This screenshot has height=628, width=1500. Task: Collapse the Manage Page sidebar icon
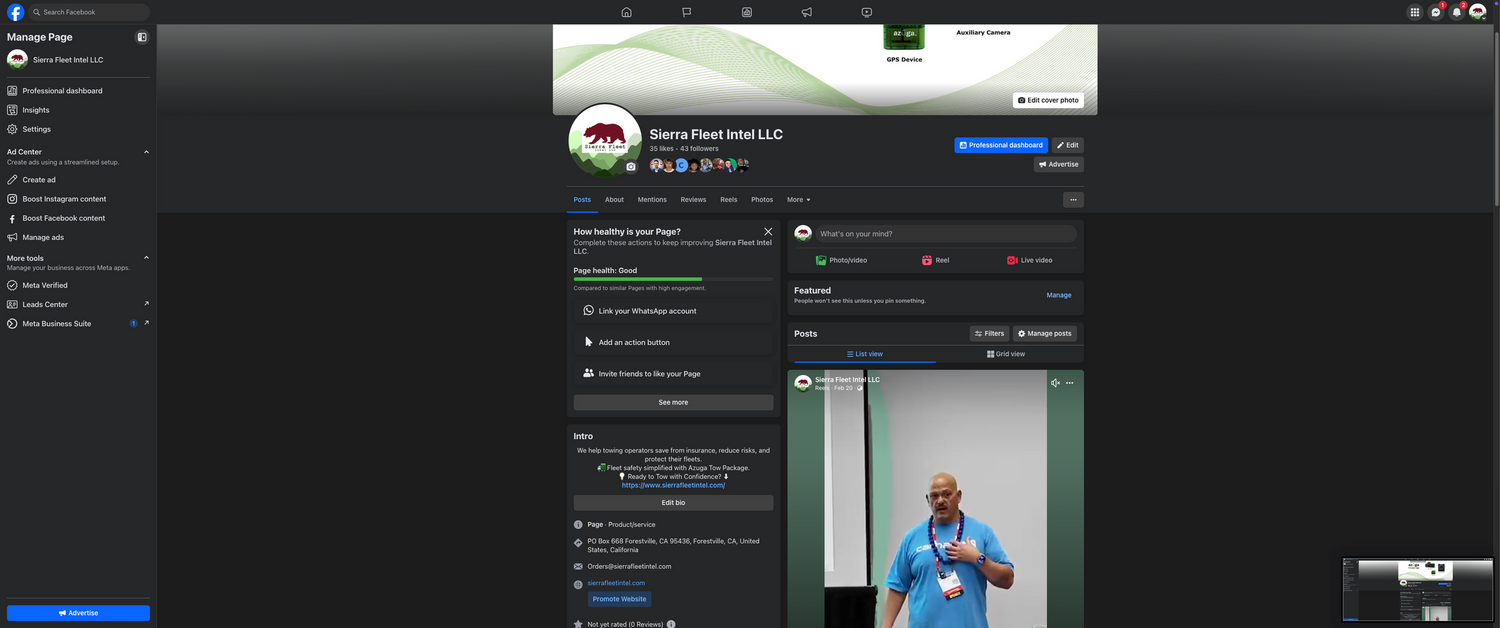[x=142, y=37]
